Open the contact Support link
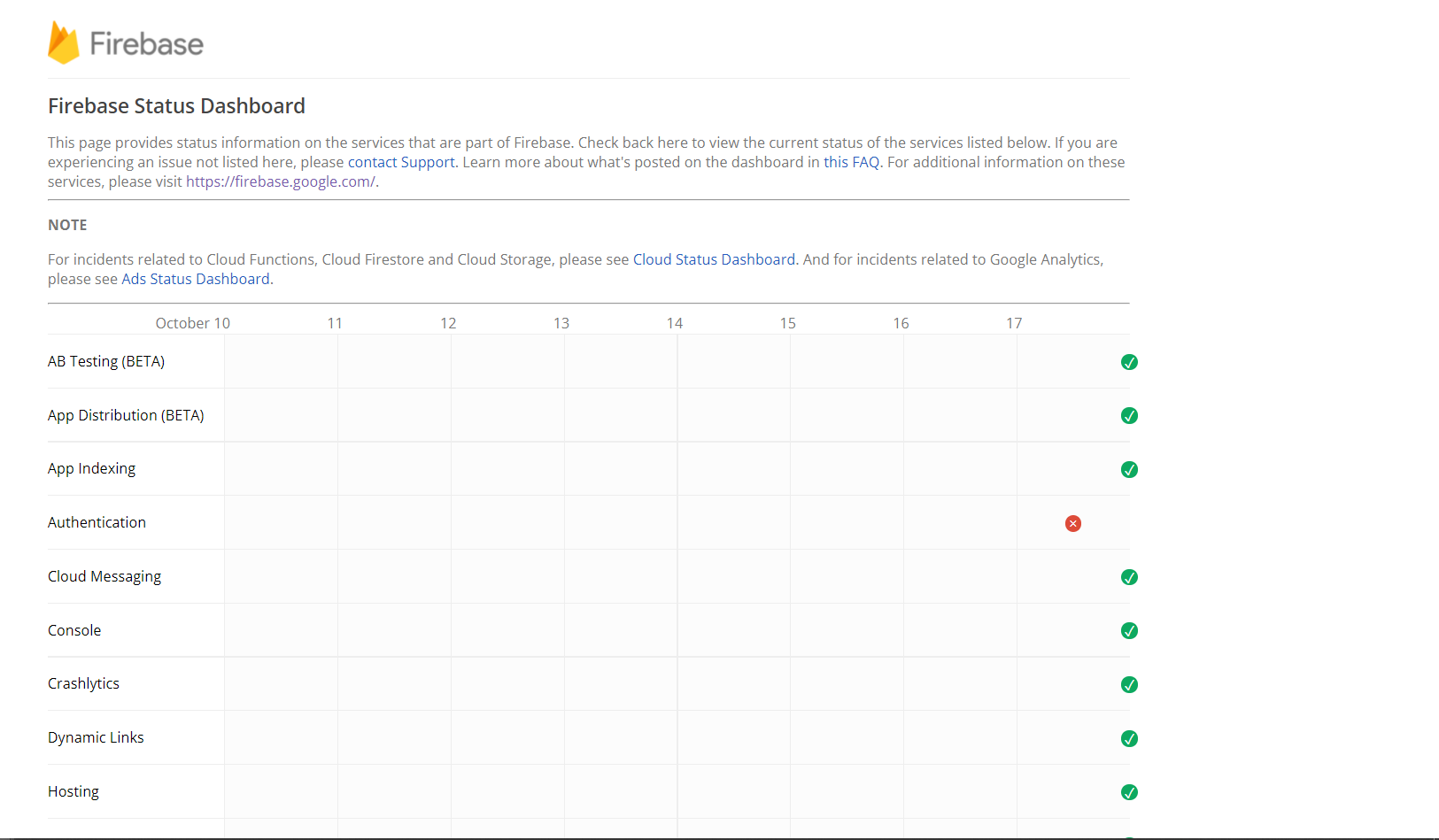1439x840 pixels. coord(401,162)
